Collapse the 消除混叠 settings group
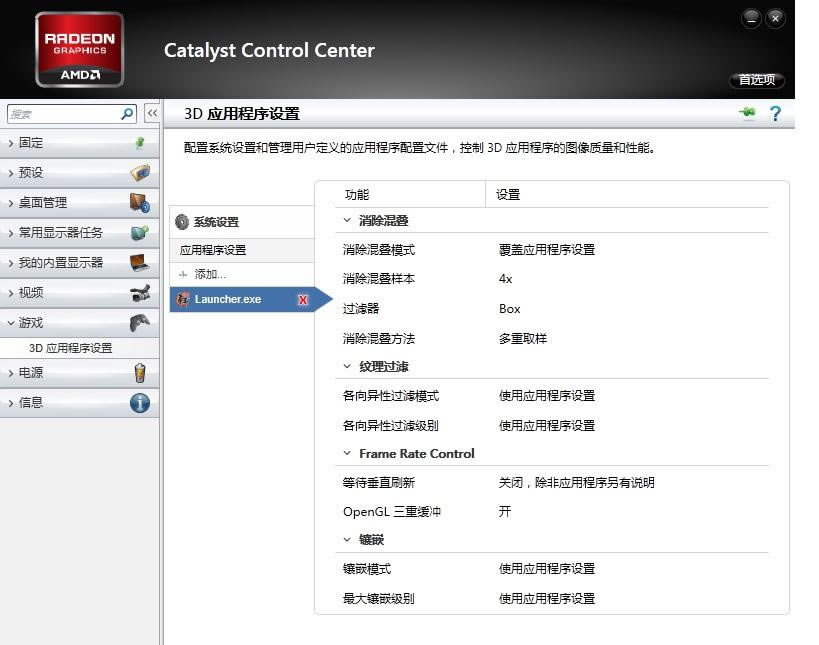Image resolution: width=819 pixels, height=645 pixels. point(348,221)
